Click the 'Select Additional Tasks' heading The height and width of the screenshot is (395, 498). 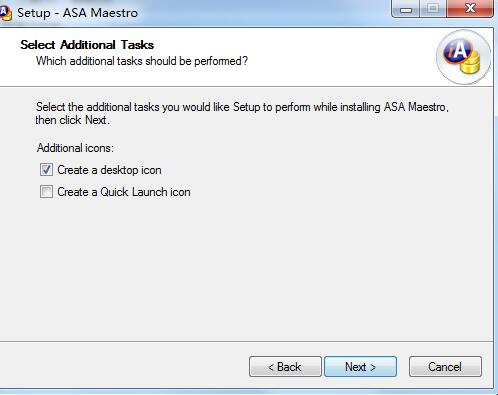tap(87, 45)
